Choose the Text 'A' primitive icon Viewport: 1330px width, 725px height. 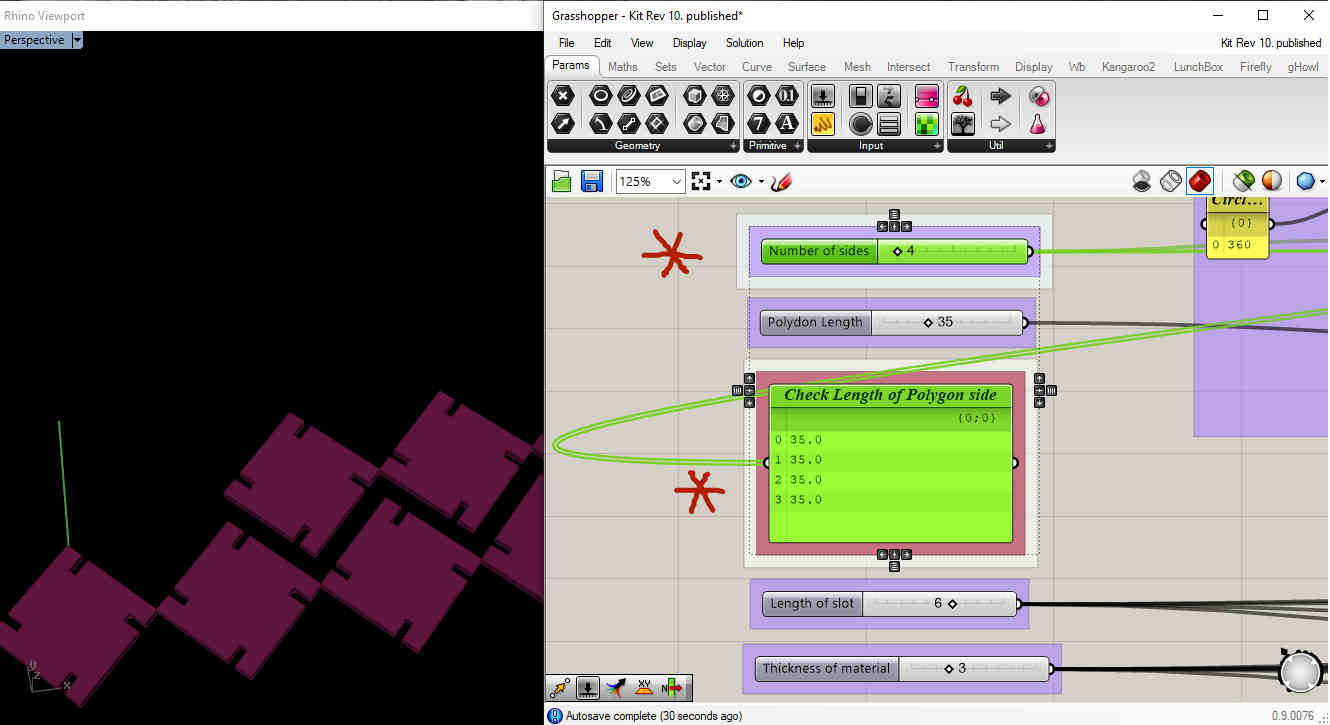pyautogui.click(x=787, y=123)
